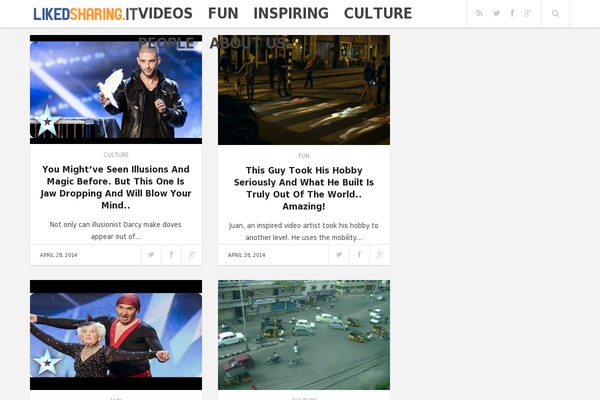Go to LikedSharing.it home via logo
Screen dimensions: 600x400
click(x=85, y=14)
